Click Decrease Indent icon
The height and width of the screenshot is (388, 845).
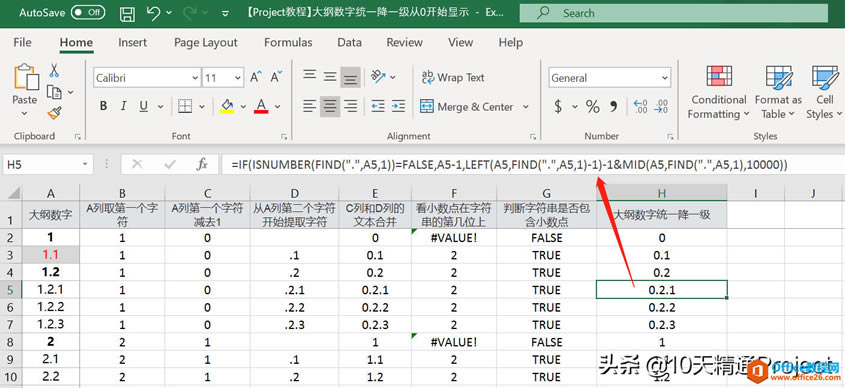point(378,106)
